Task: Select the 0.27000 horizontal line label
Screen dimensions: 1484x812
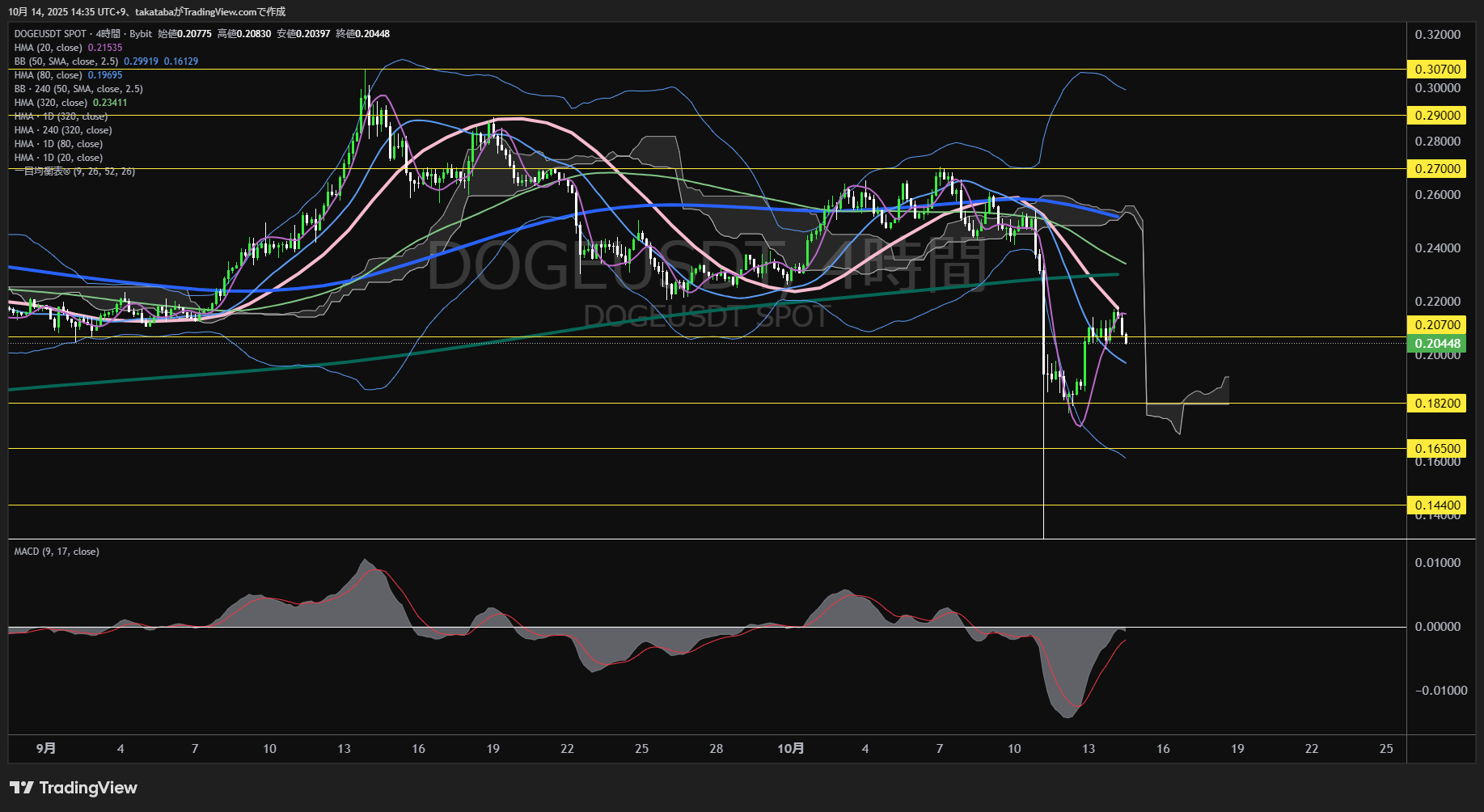Action: point(1437,169)
